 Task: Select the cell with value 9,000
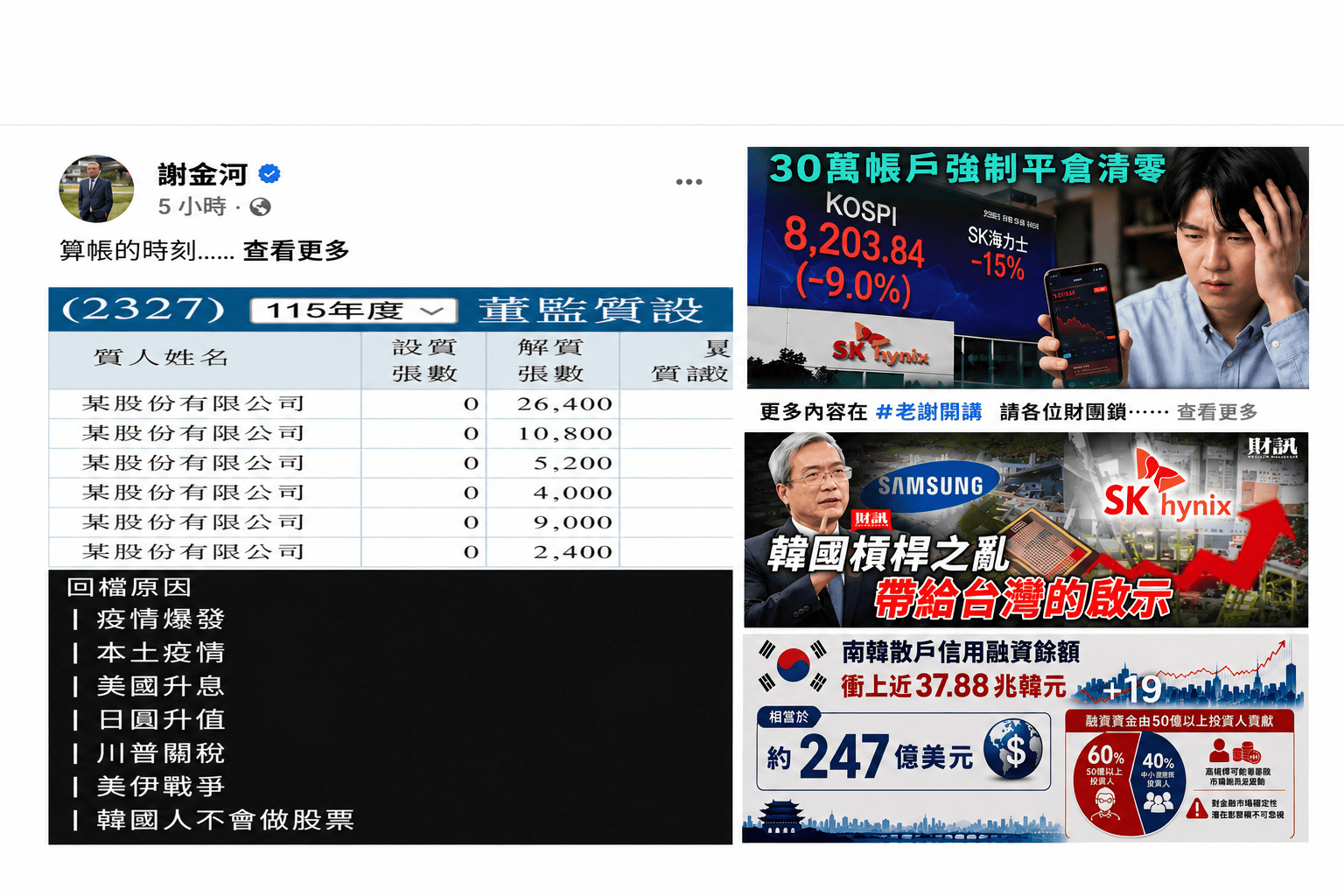point(573,522)
